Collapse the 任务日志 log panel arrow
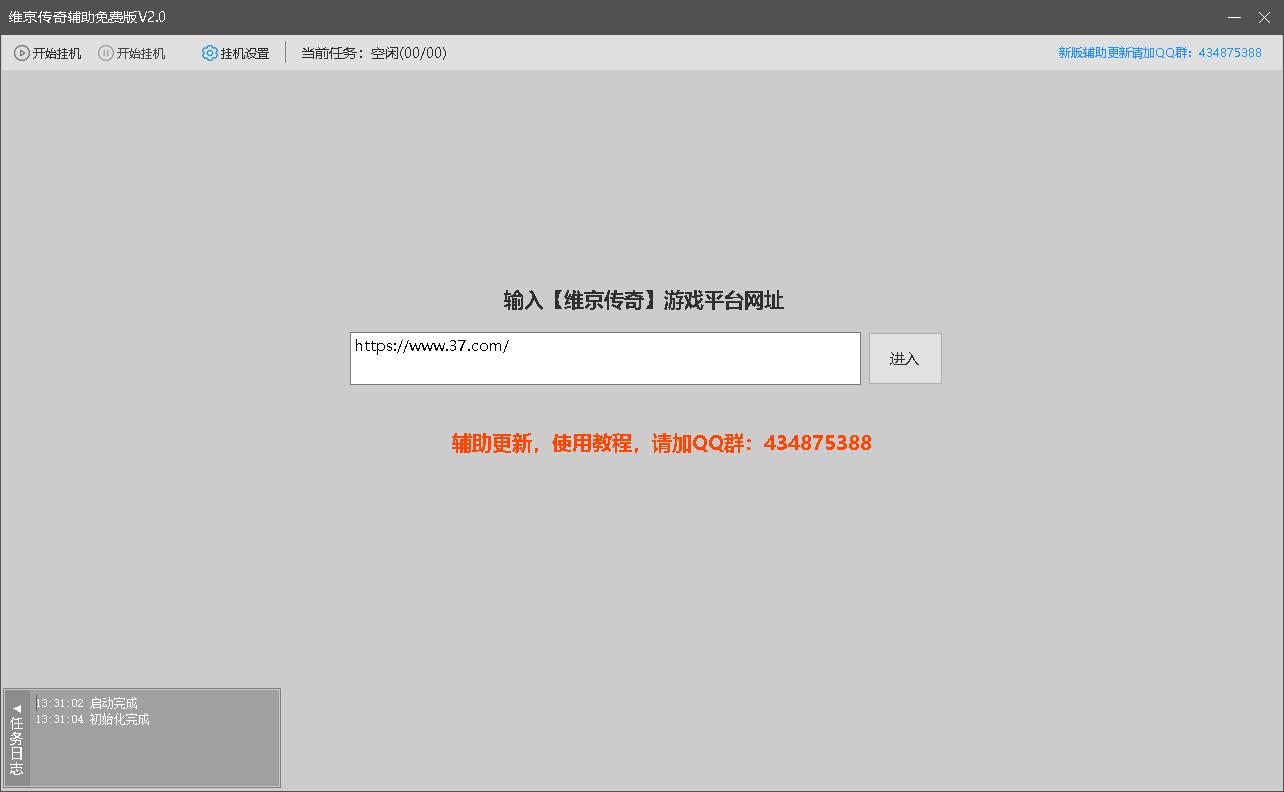Screen dimensions: 1284x792 coord(17,708)
